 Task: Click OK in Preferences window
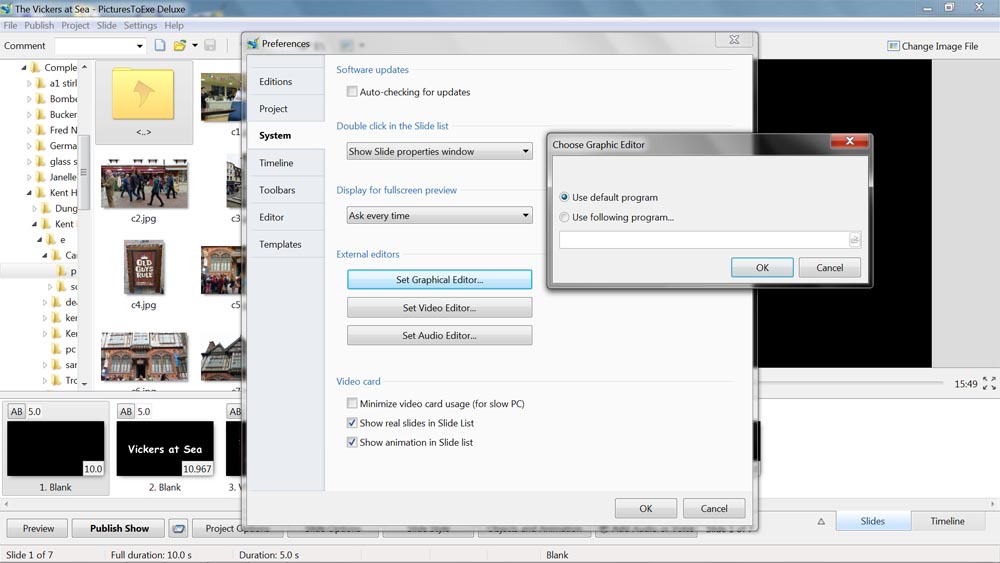point(646,508)
